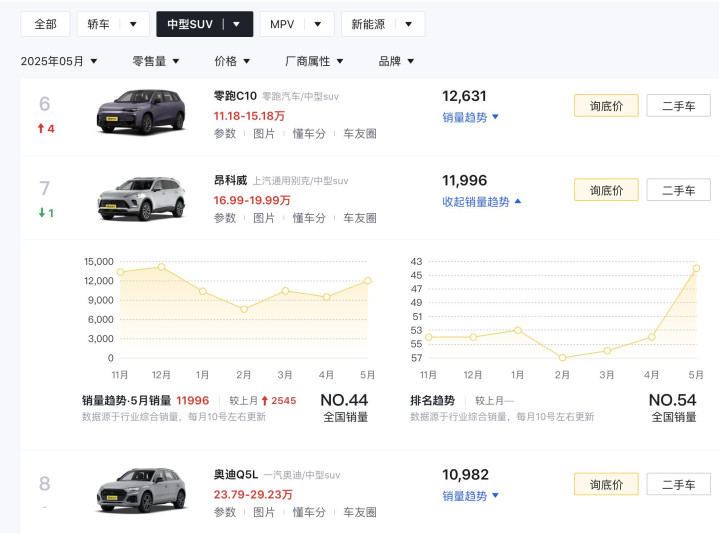Screen dimensions: 719x533
Task: Select the MPV category tab
Action: click(x=282, y=24)
